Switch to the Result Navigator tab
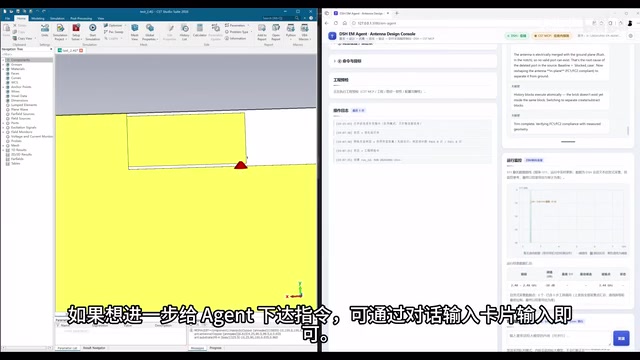The width and height of the screenshot is (640, 360). (94, 348)
